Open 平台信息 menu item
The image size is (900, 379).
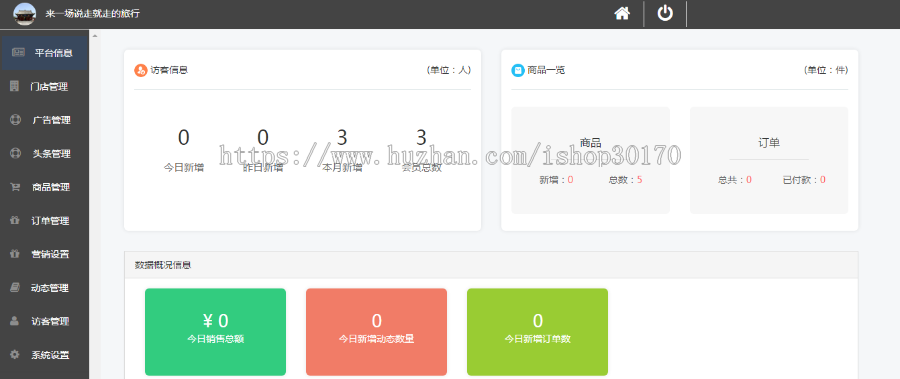(44, 53)
